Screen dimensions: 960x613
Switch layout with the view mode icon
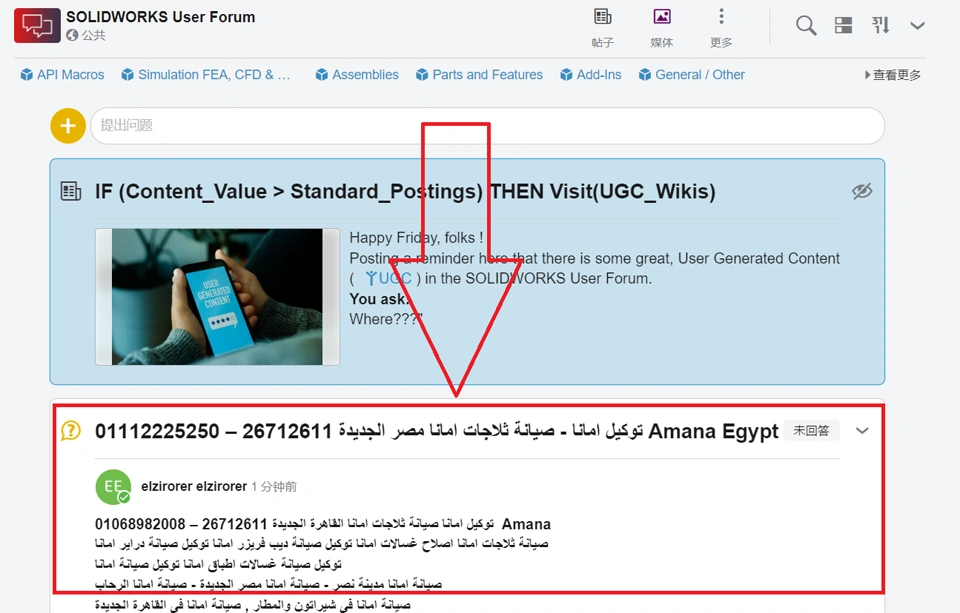coord(843,25)
